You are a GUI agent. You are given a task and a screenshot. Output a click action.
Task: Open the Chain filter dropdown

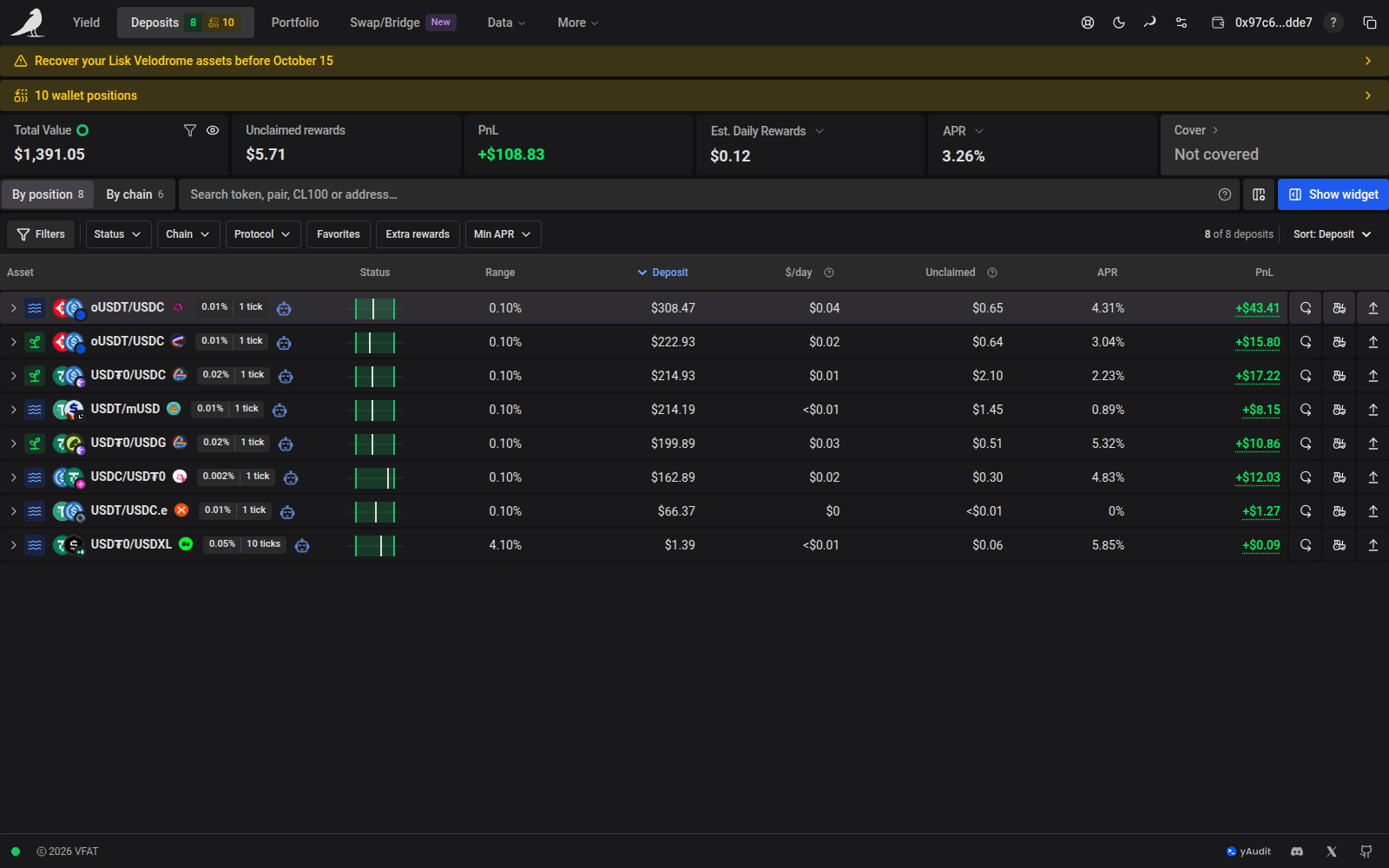pyautogui.click(x=188, y=234)
